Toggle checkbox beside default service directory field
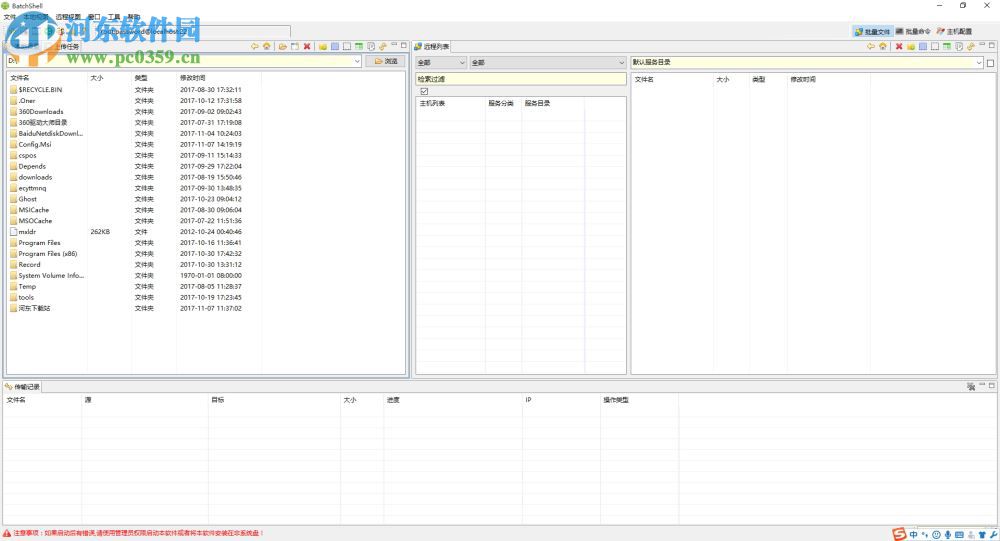Image resolution: width=1000 pixels, height=541 pixels. pyautogui.click(x=990, y=63)
